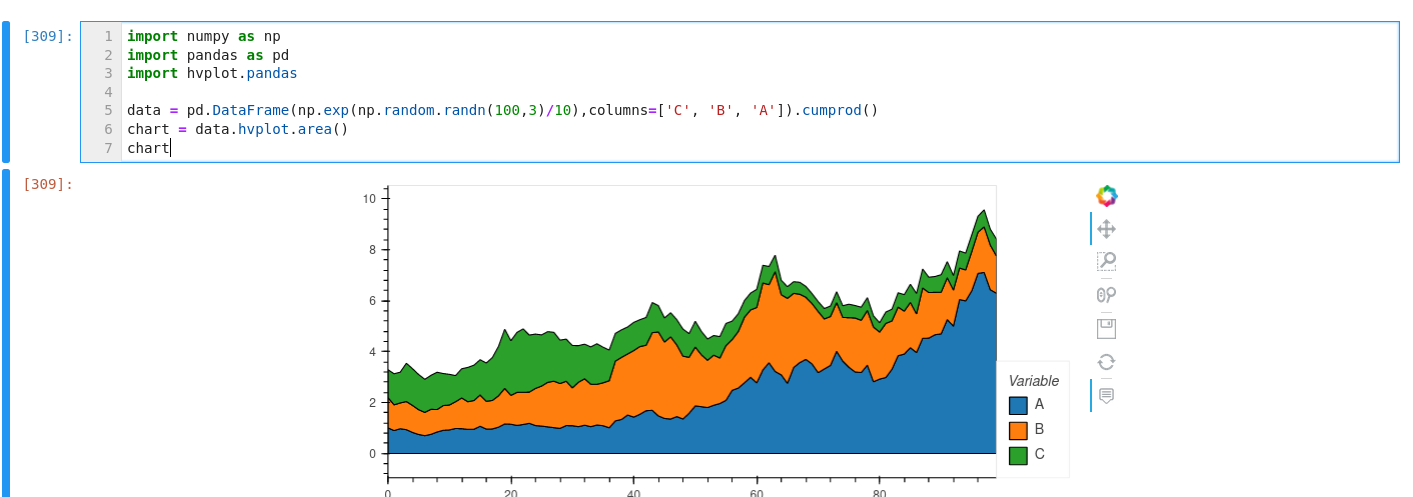Click the y-axis tick label 10
Image resolution: width=1413 pixels, height=497 pixels.
[369, 198]
